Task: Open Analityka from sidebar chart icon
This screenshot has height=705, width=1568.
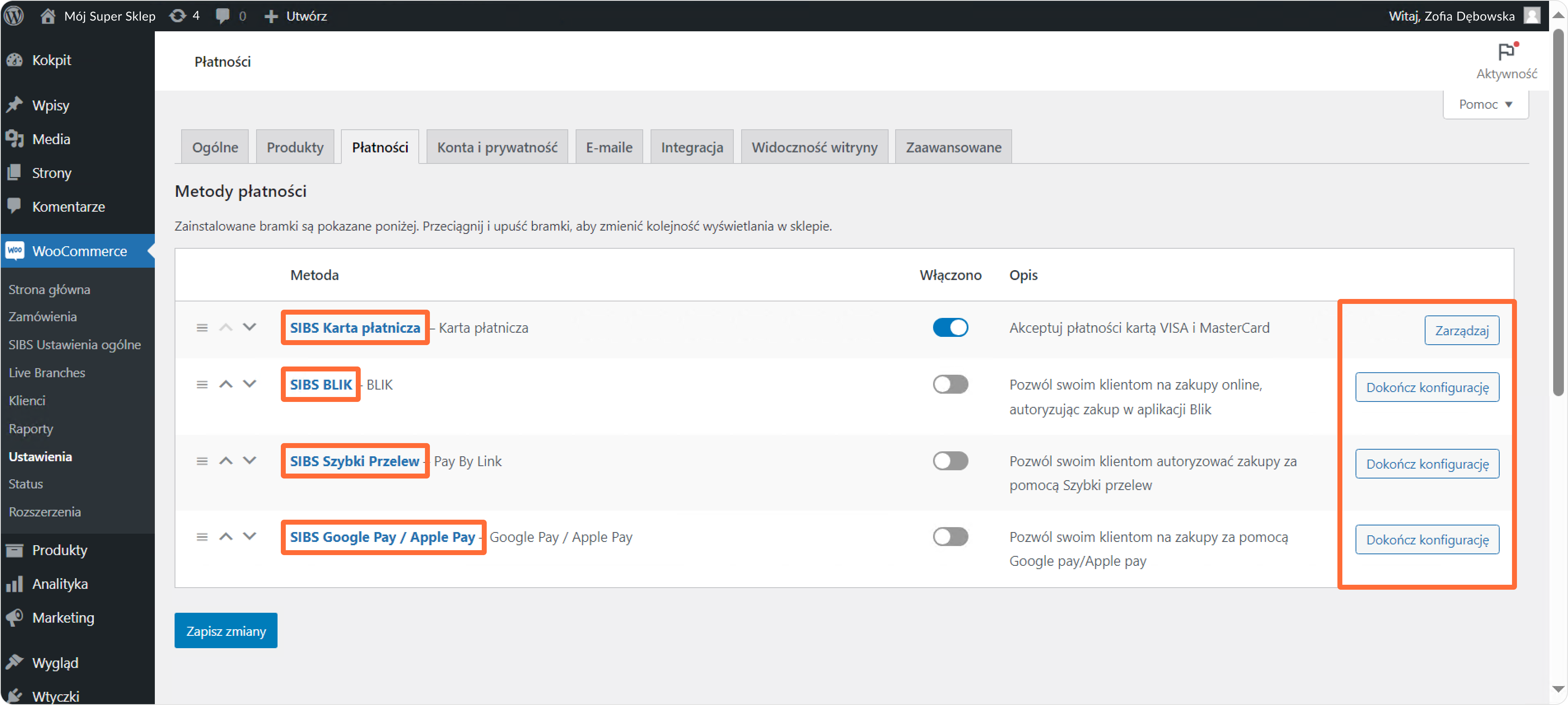Action: 14,584
